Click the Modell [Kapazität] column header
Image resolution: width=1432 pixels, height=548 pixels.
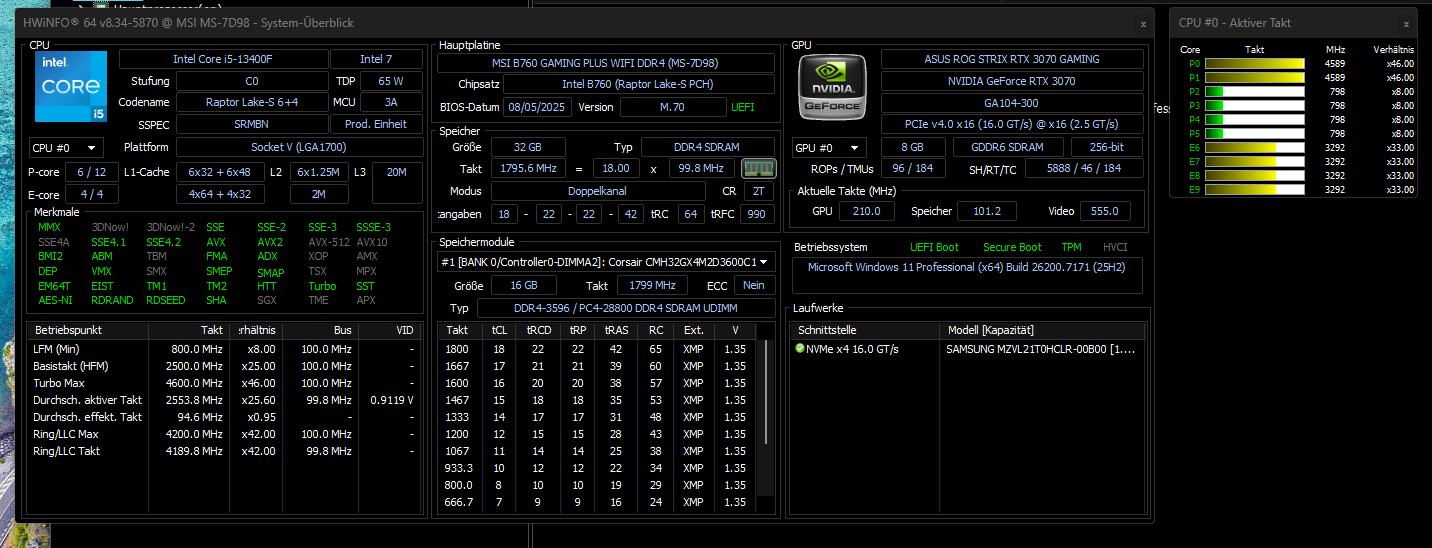tap(1042, 330)
